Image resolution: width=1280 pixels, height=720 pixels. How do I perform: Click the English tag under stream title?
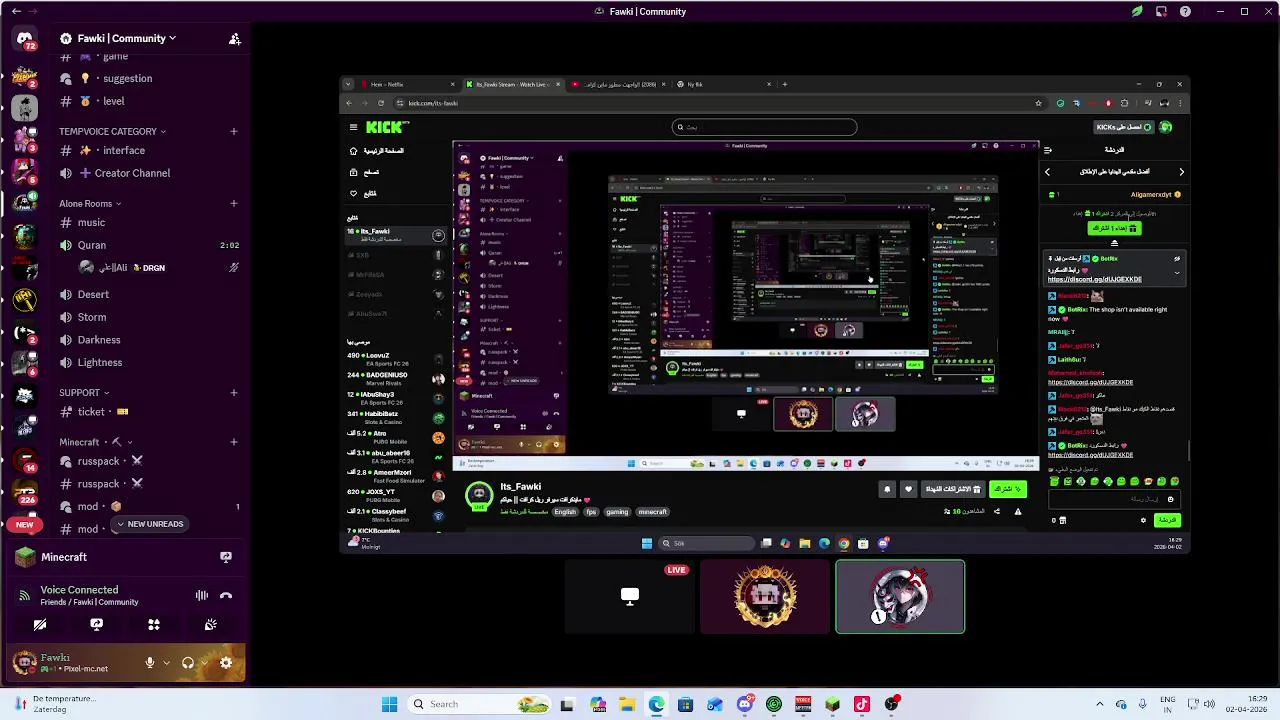[x=565, y=512]
